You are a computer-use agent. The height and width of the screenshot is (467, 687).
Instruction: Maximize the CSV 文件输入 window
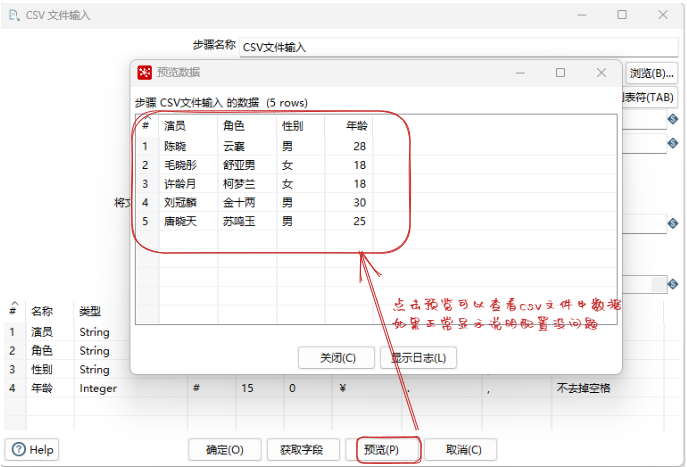pyautogui.click(x=622, y=15)
